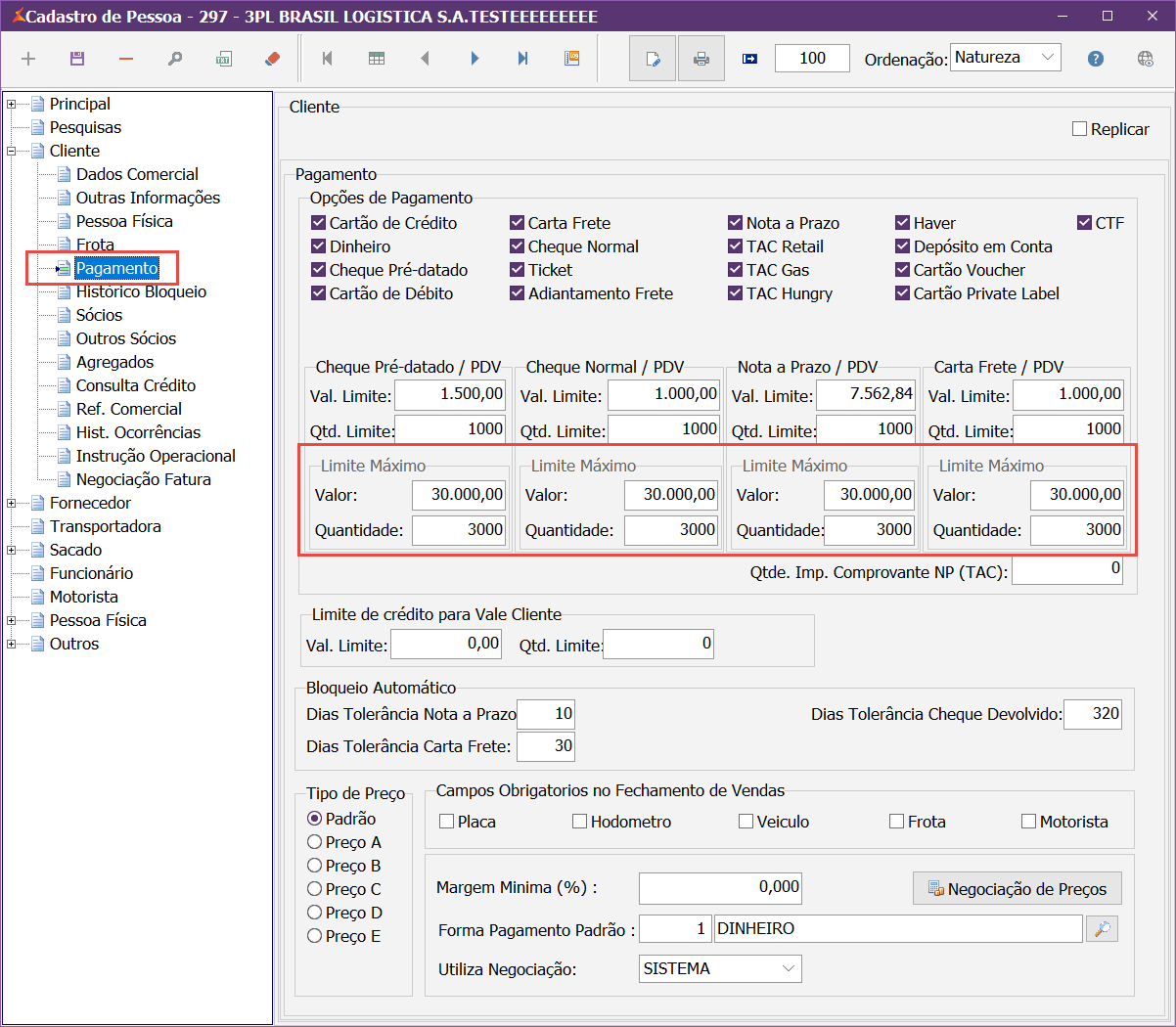
Task: Click the magnifier search icon in toolbar
Action: pyautogui.click(x=175, y=59)
